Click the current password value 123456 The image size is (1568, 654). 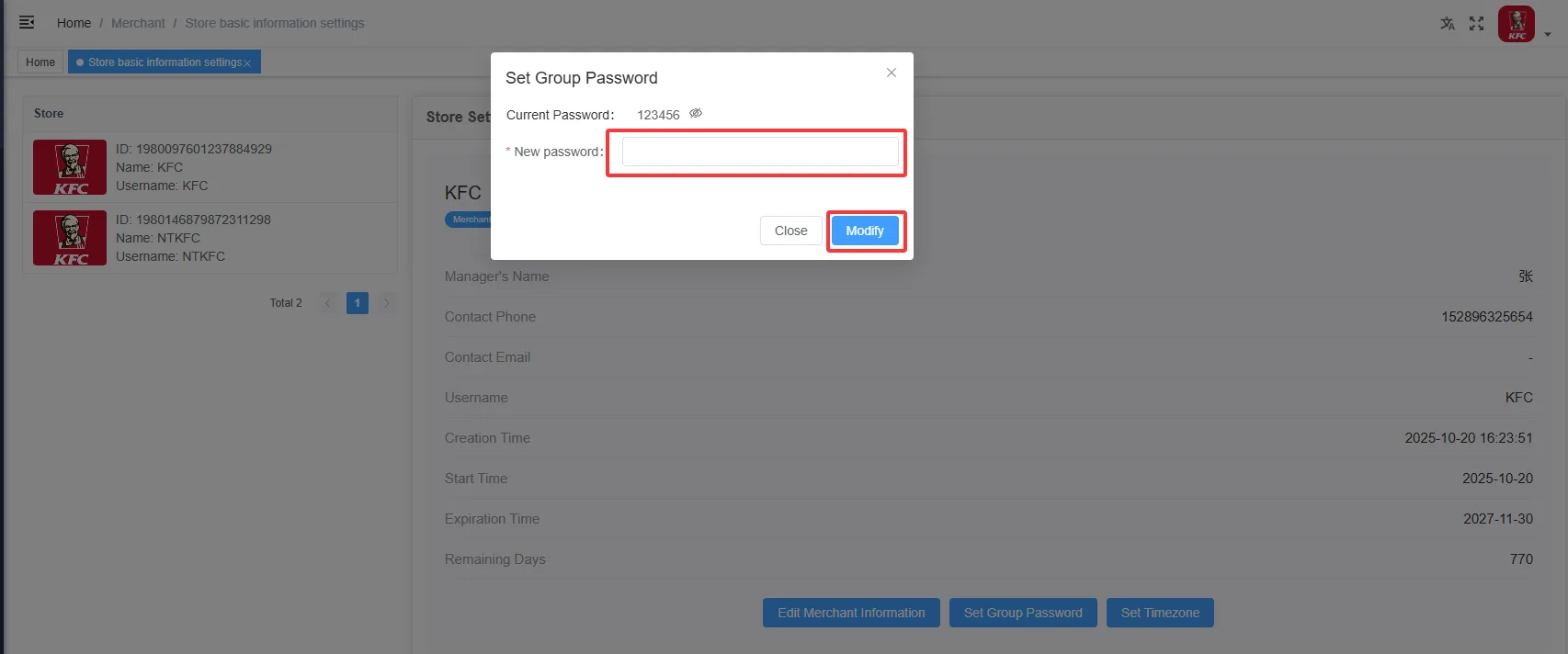click(658, 115)
